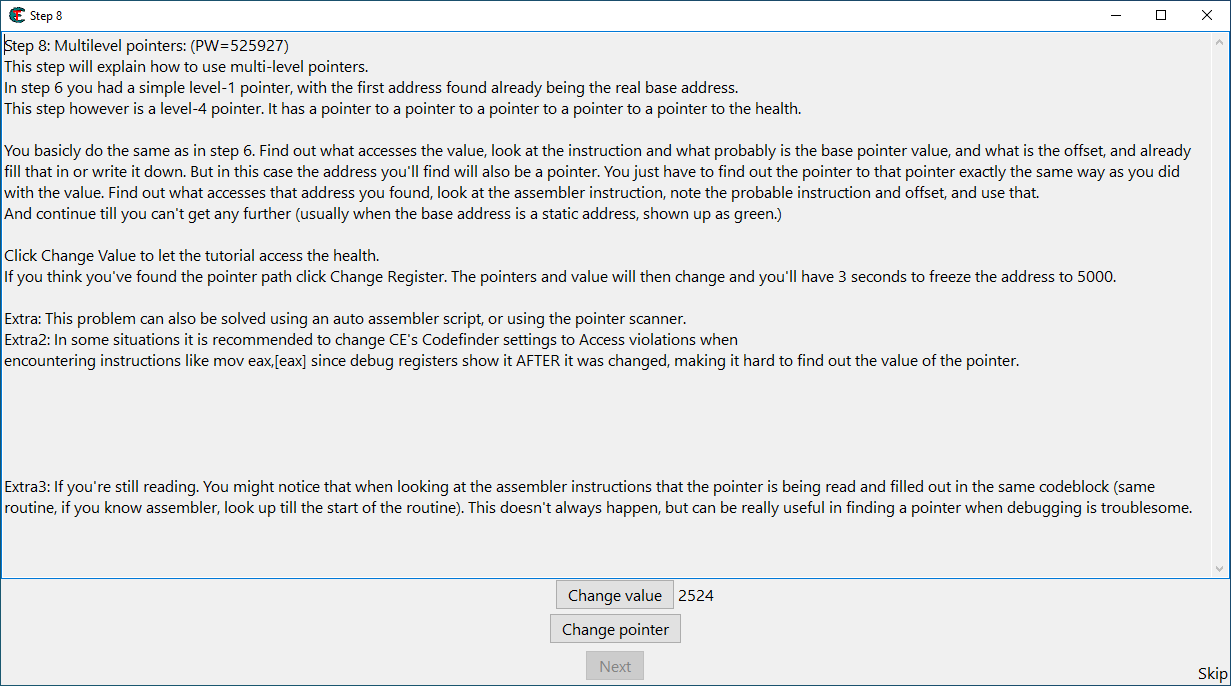Minimize the Step 8 window
1231x686 pixels.
click(x=1115, y=15)
